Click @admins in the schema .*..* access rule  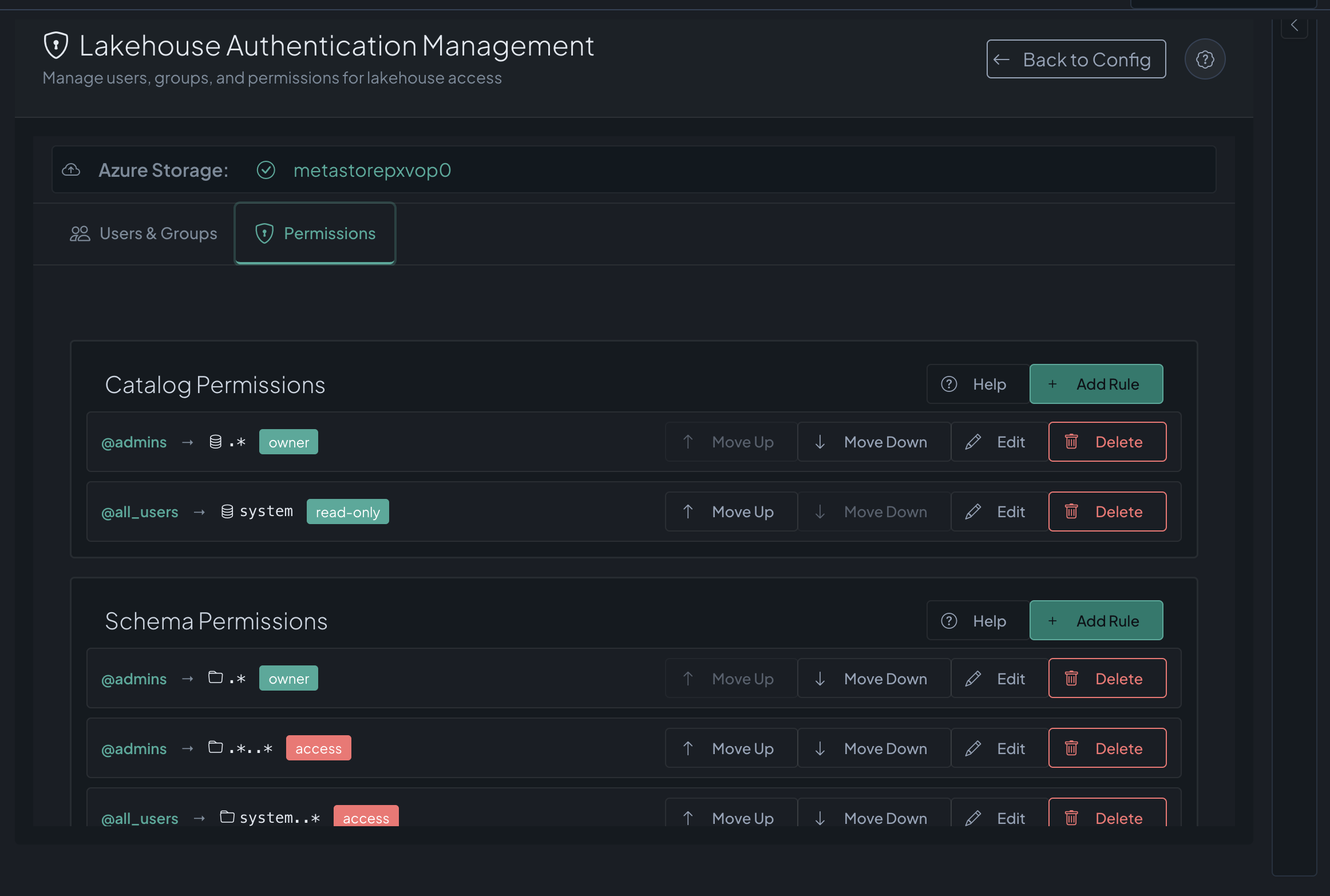(134, 749)
